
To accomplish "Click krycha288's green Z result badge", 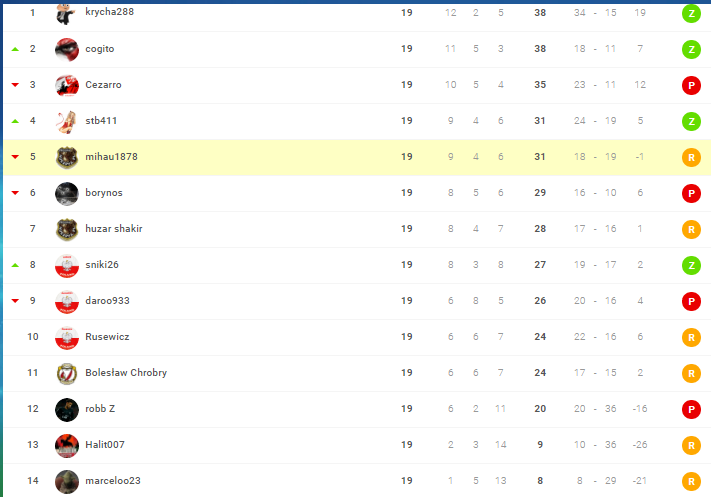I will coord(691,14).
